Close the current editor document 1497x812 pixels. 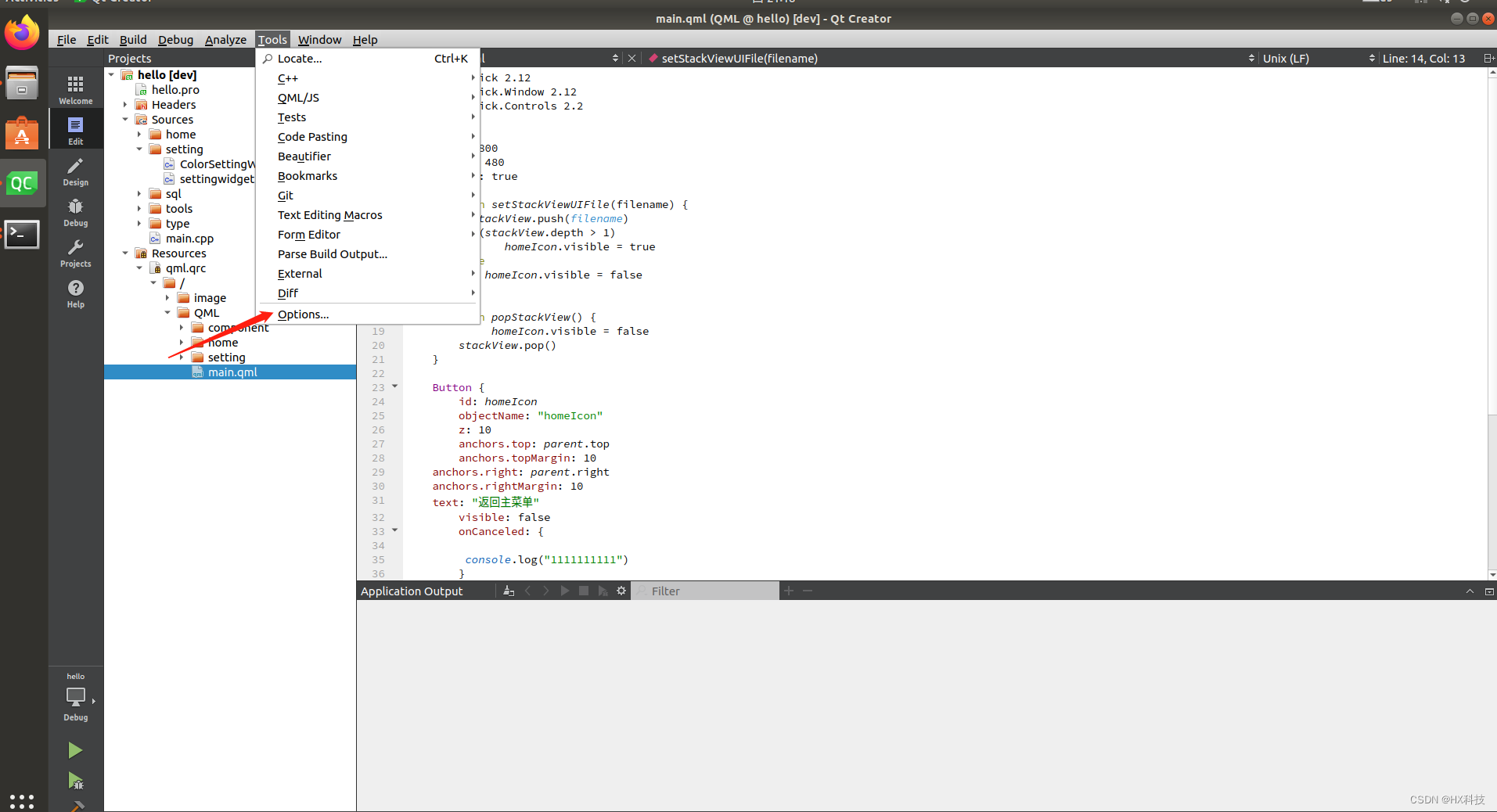(632, 59)
